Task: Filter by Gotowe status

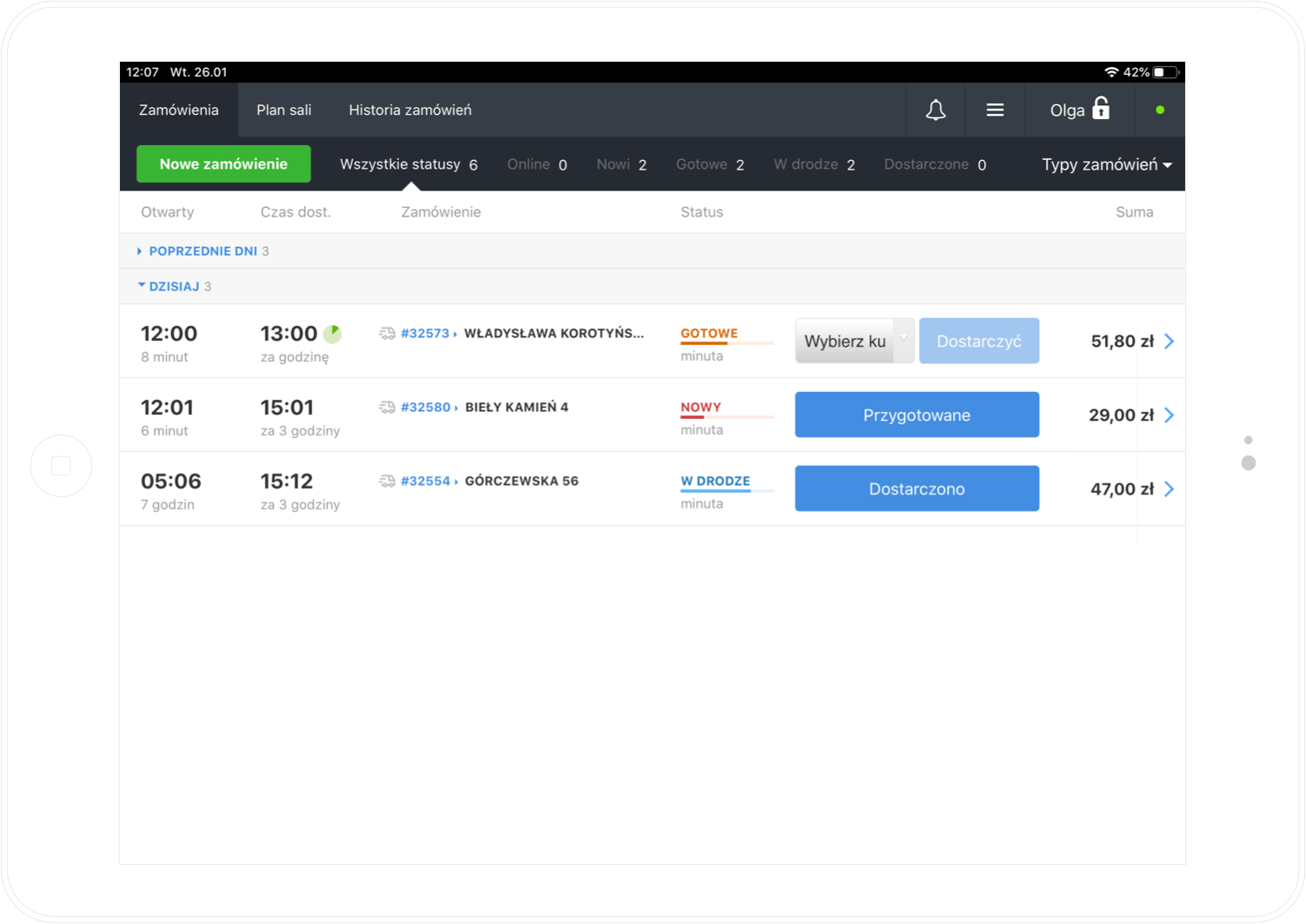Action: (710, 165)
